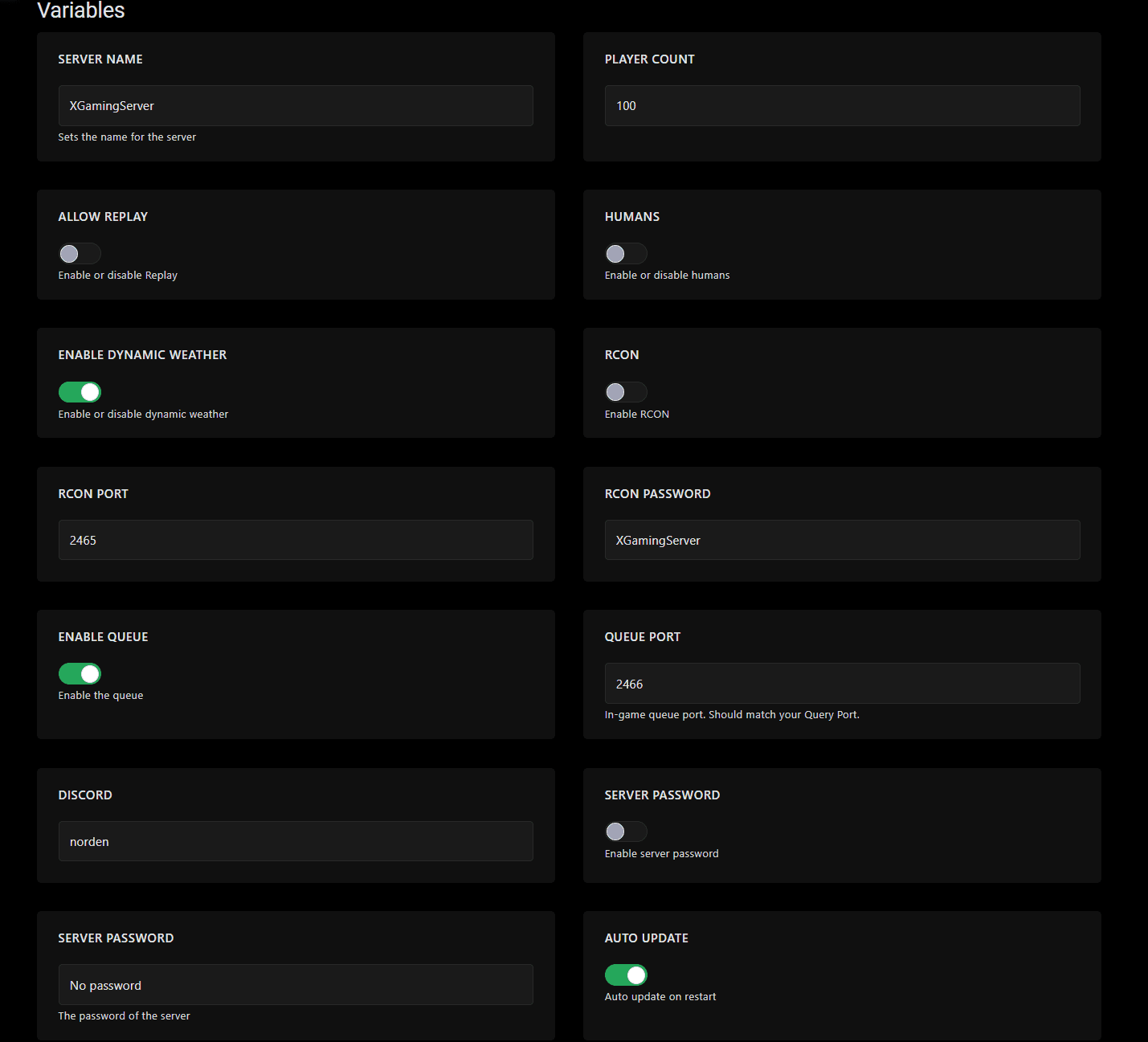Click the field showing No password

[295, 984]
